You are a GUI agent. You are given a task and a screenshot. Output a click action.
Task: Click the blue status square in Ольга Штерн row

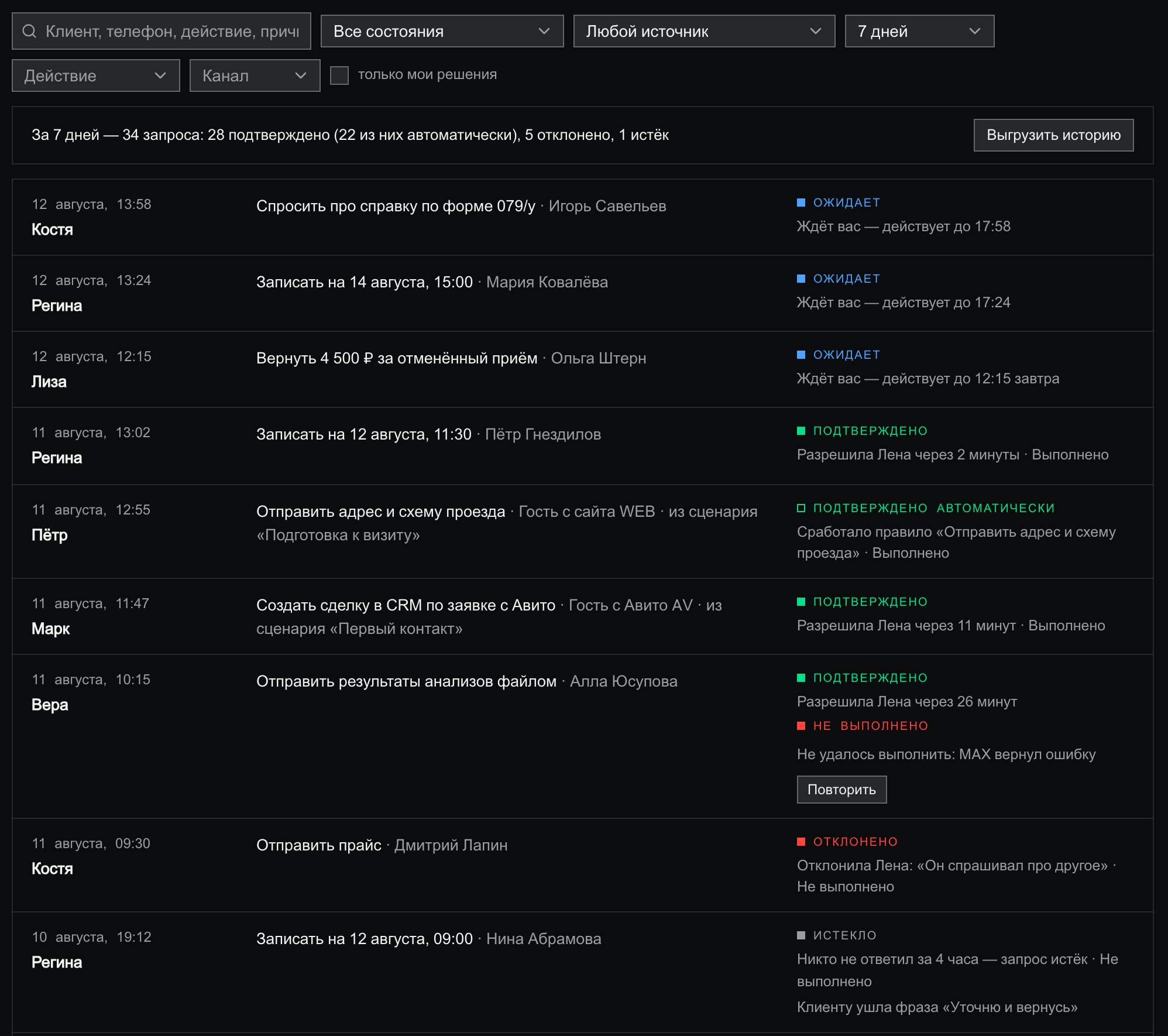(801, 355)
